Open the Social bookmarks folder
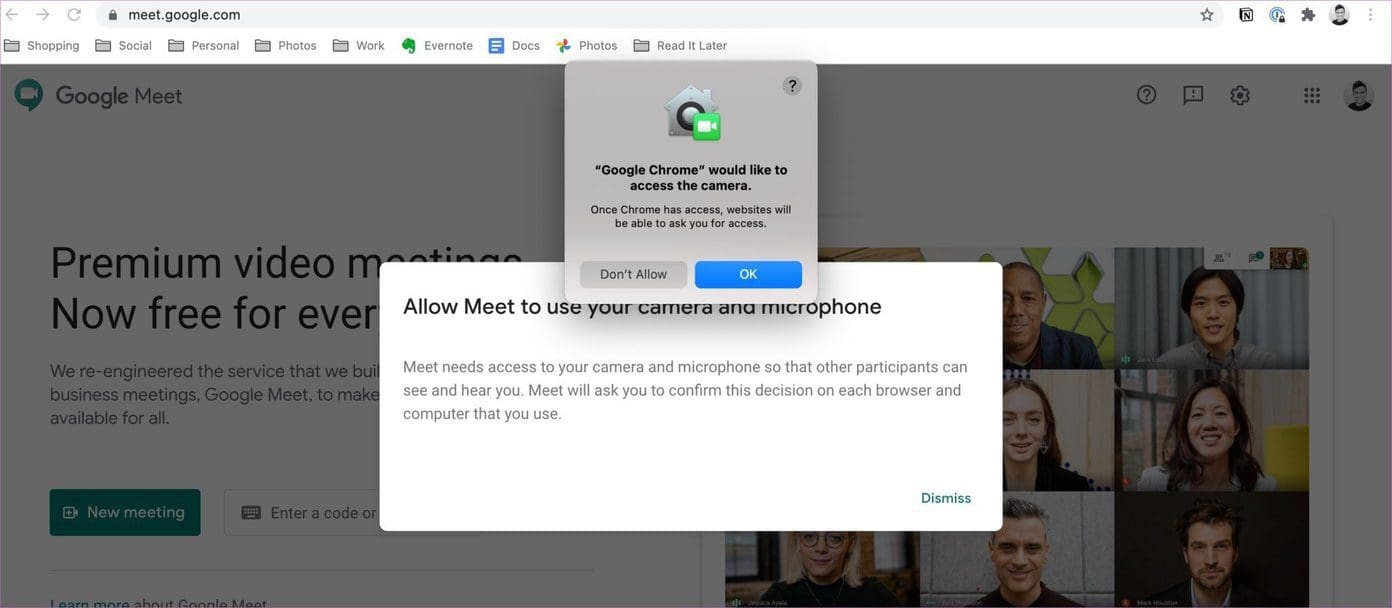This screenshot has height=608, width=1392. coord(124,45)
